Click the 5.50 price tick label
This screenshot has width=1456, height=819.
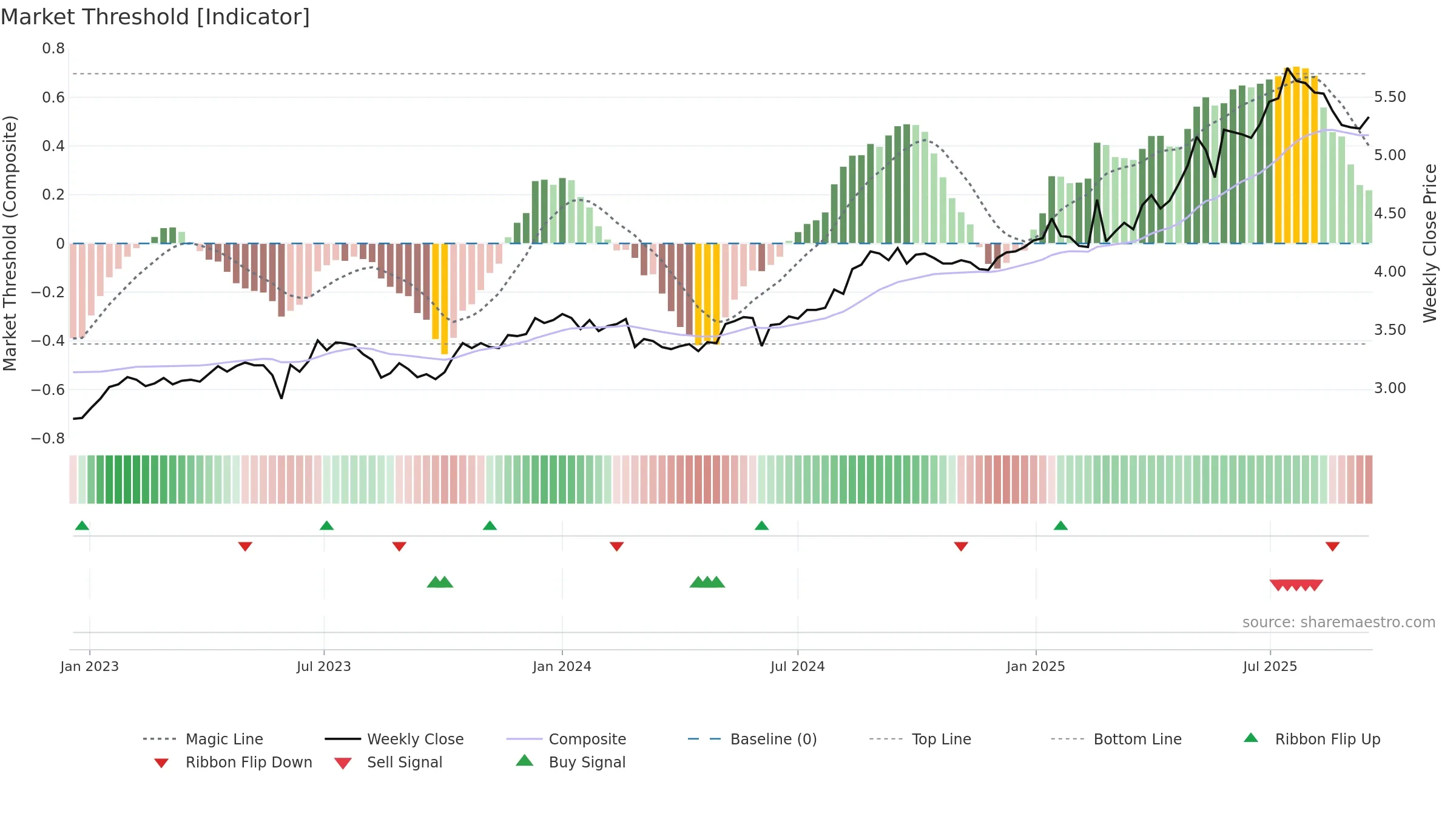[x=1390, y=97]
